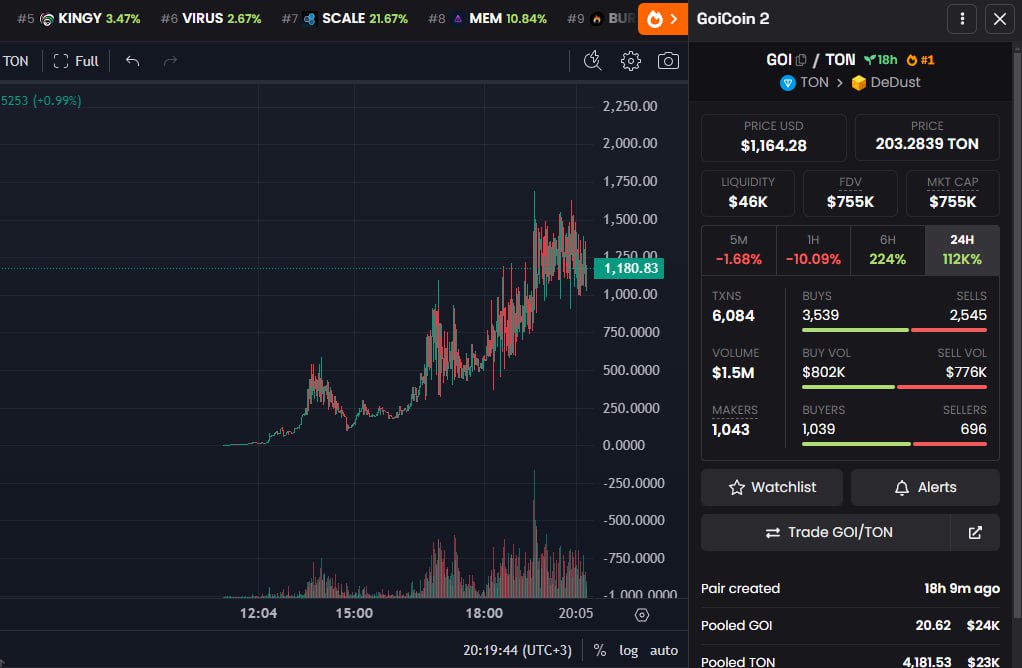
Task: Click the trending fire arrow button
Action: coord(662,19)
